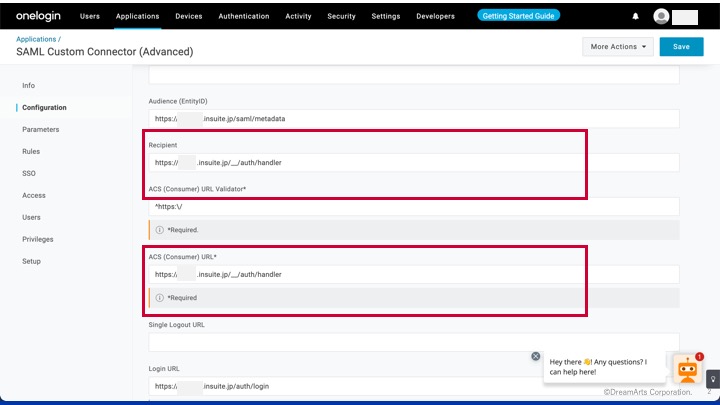Dismiss the chat help popup
Image resolution: width=720 pixels, height=405 pixels.
(535, 356)
